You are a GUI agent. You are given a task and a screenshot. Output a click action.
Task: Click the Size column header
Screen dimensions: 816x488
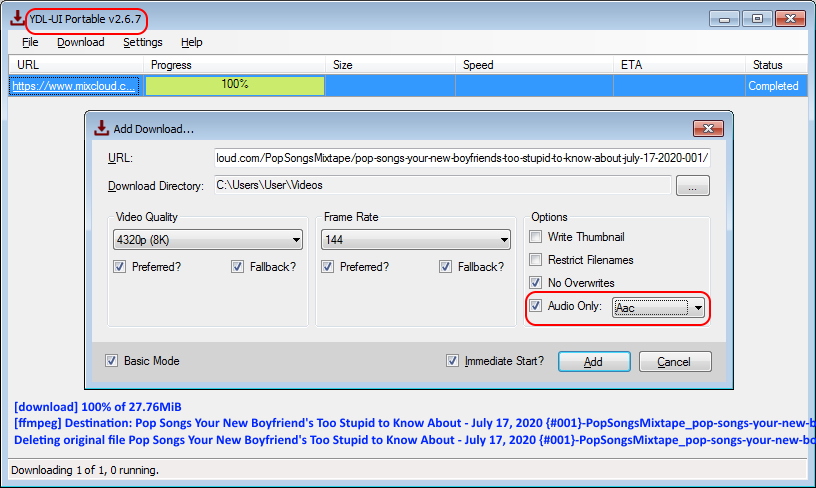[x=390, y=65]
